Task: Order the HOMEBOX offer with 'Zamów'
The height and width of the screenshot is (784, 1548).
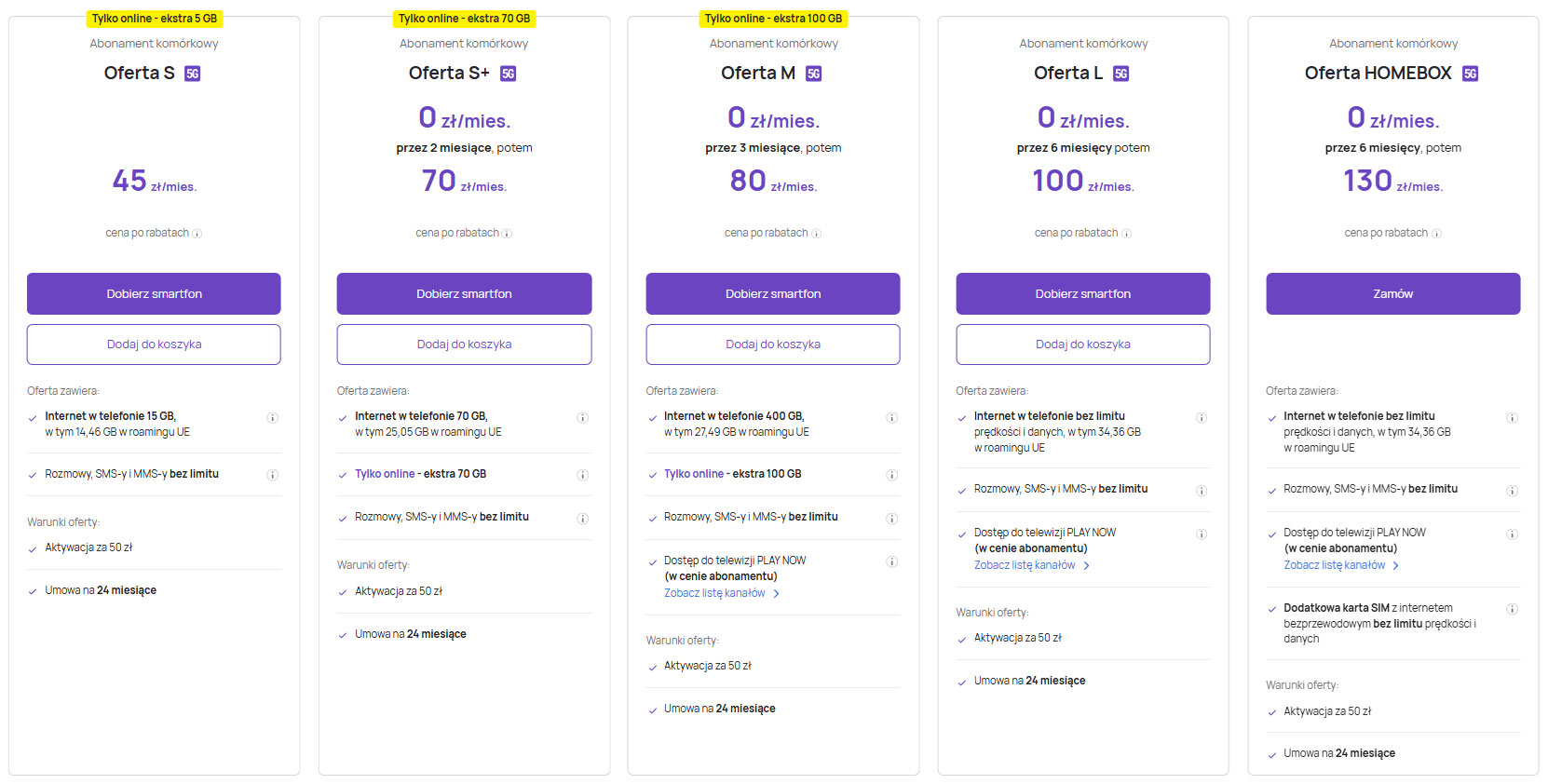Action: tap(1392, 293)
